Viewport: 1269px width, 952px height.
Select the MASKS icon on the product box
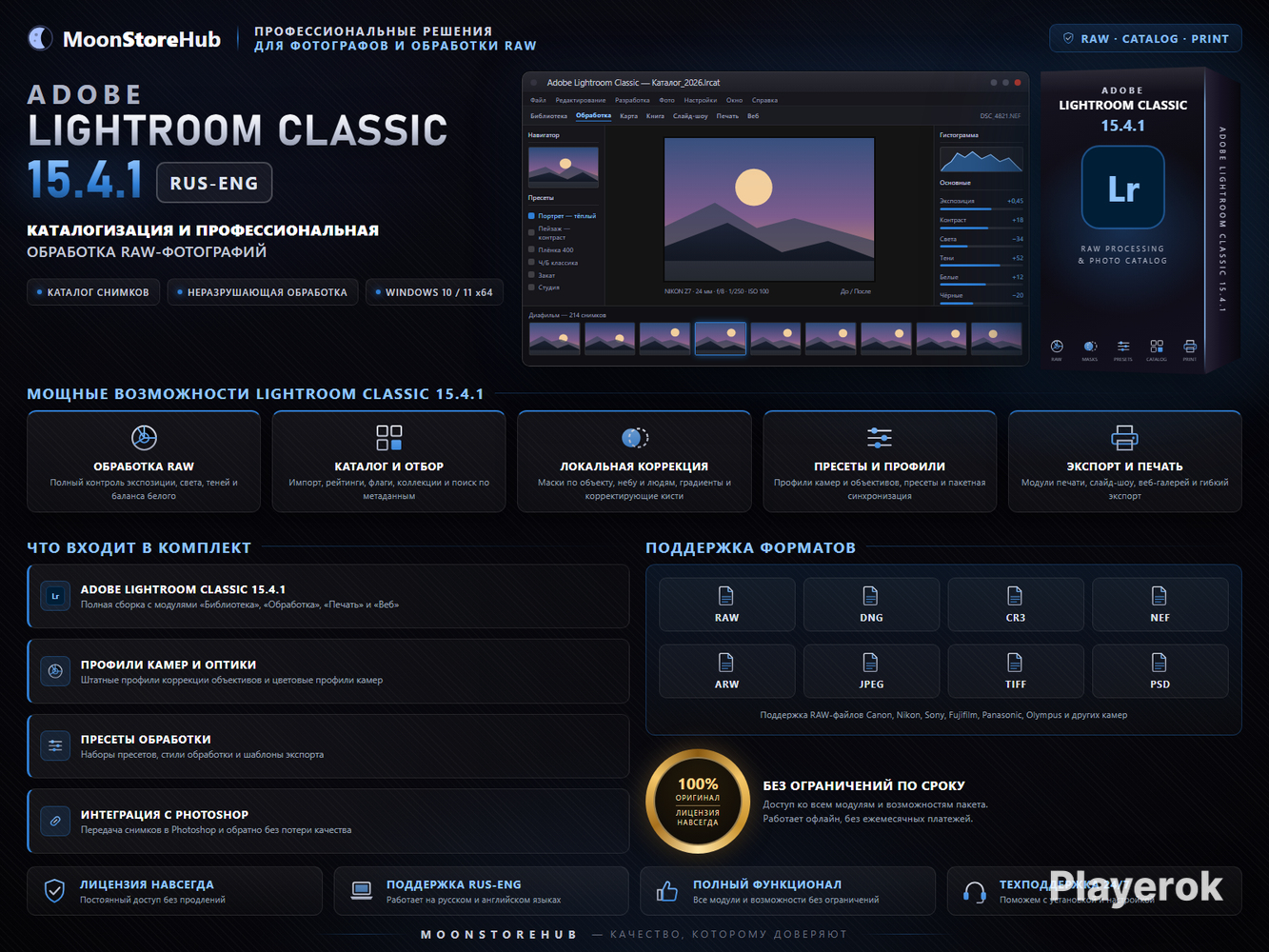click(x=1090, y=347)
